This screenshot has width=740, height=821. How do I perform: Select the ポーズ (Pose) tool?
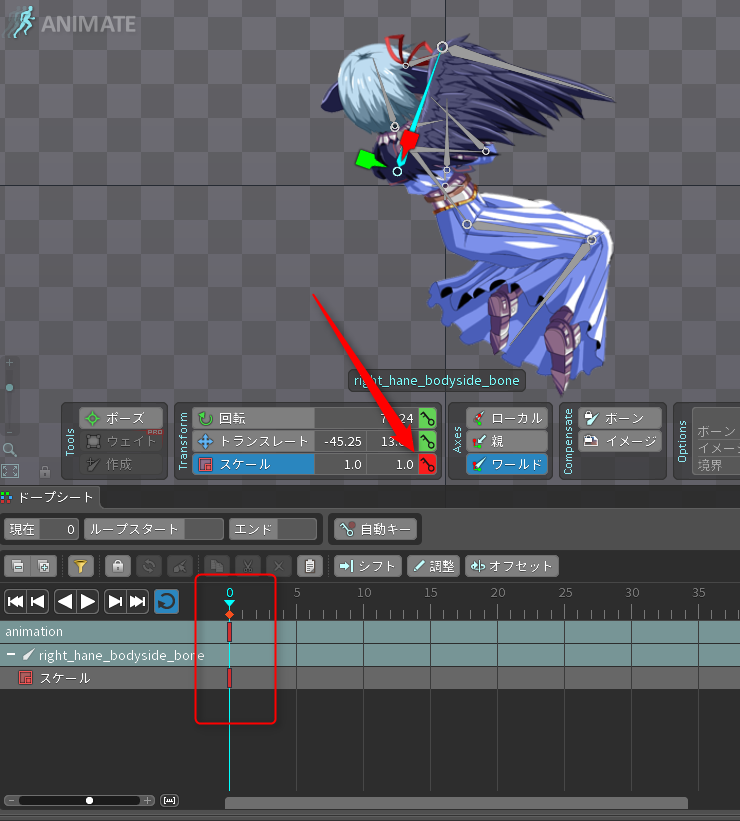(x=121, y=418)
